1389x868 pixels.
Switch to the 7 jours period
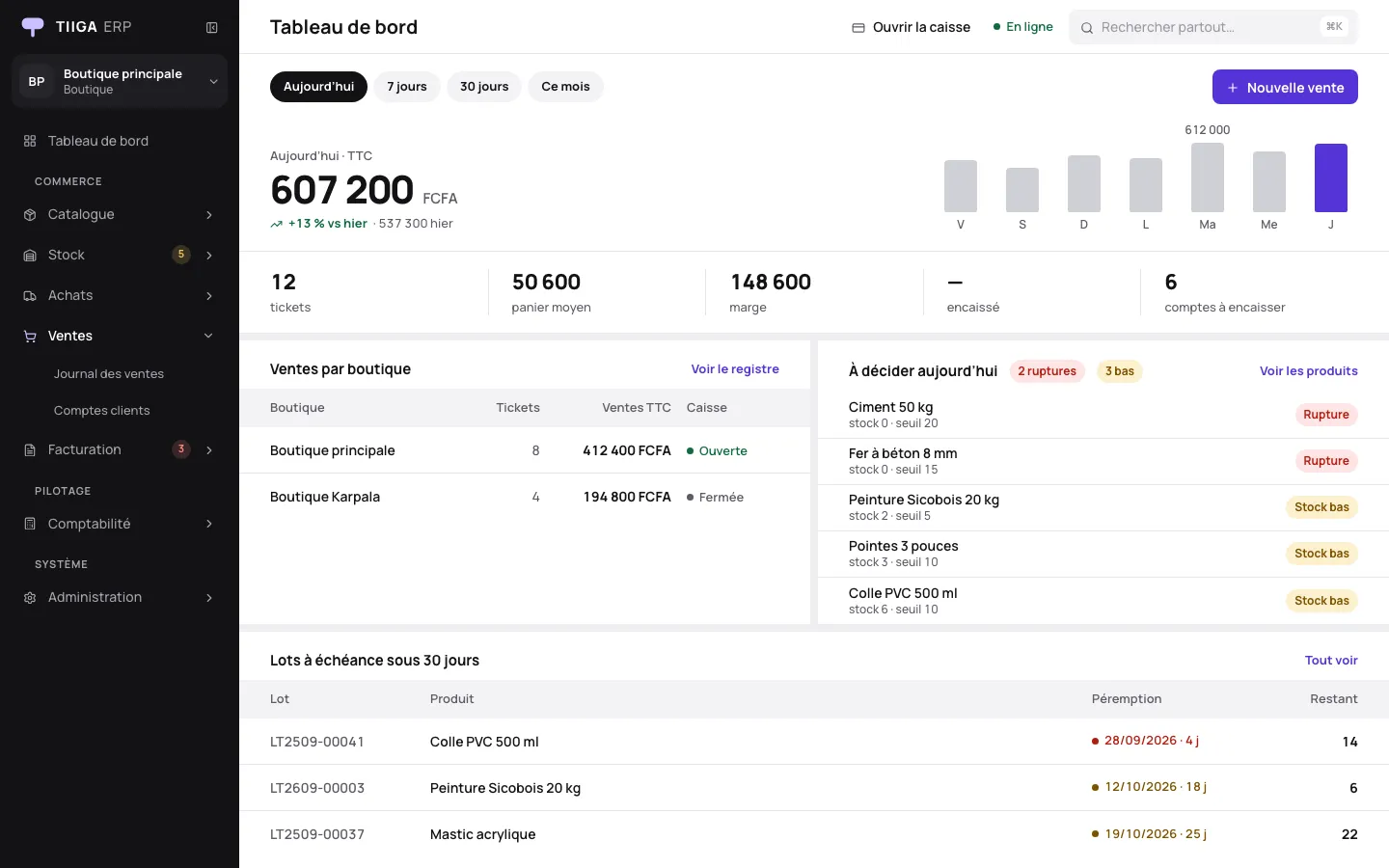[x=407, y=87]
